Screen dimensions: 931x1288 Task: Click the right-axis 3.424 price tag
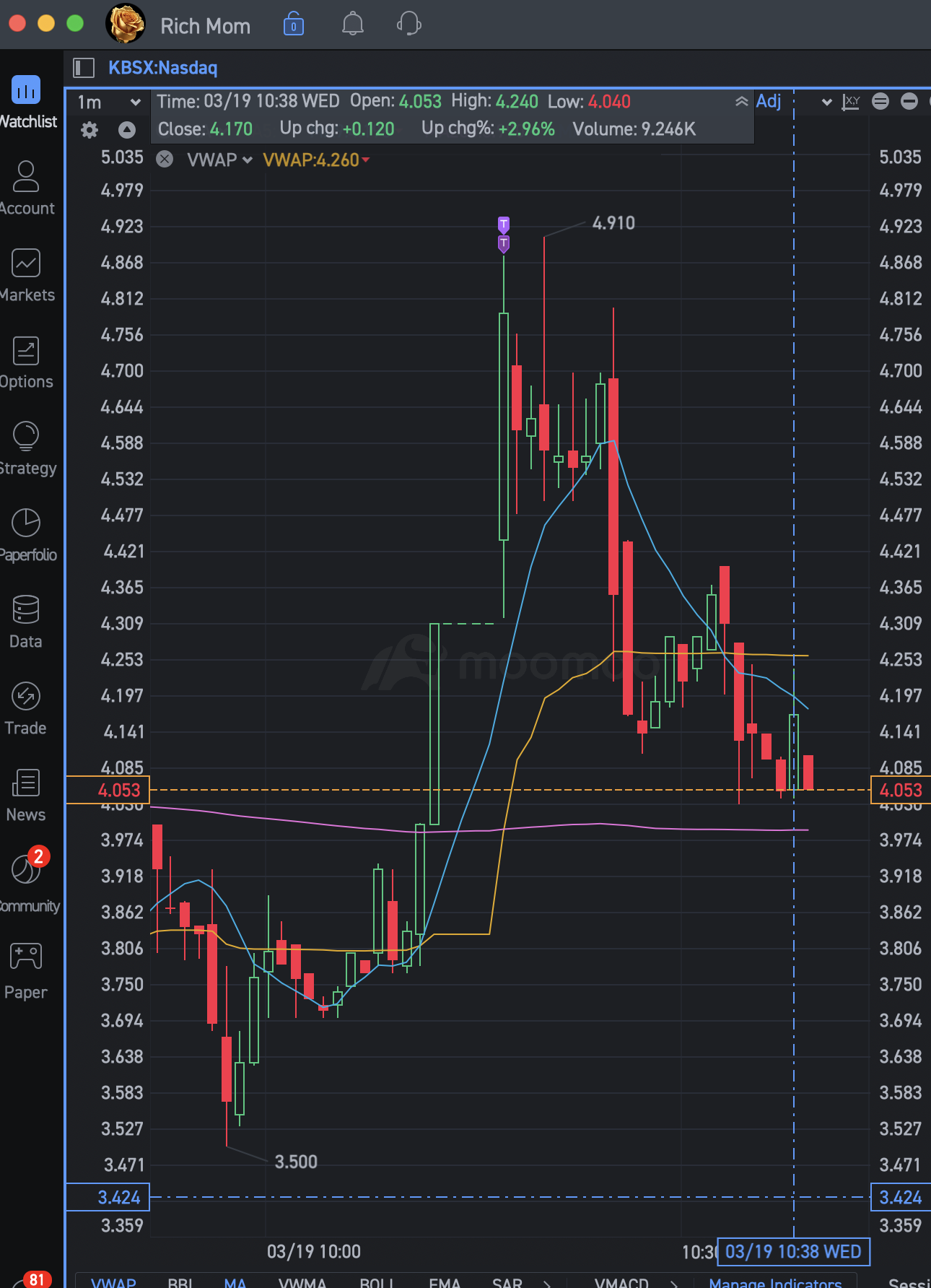(901, 1197)
